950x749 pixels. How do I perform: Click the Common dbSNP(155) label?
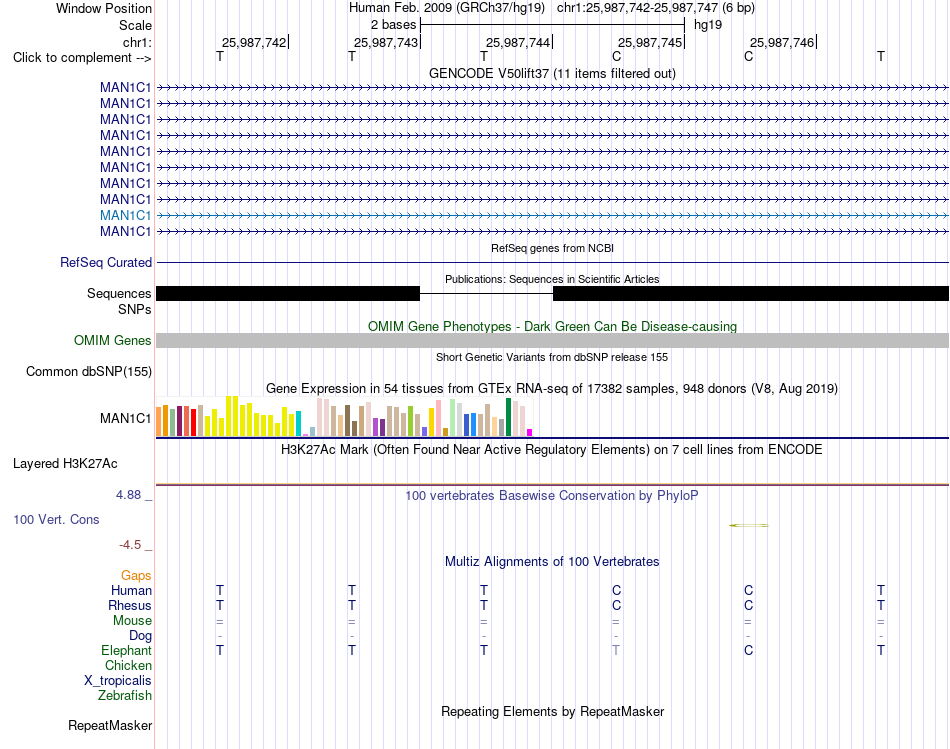tap(89, 371)
